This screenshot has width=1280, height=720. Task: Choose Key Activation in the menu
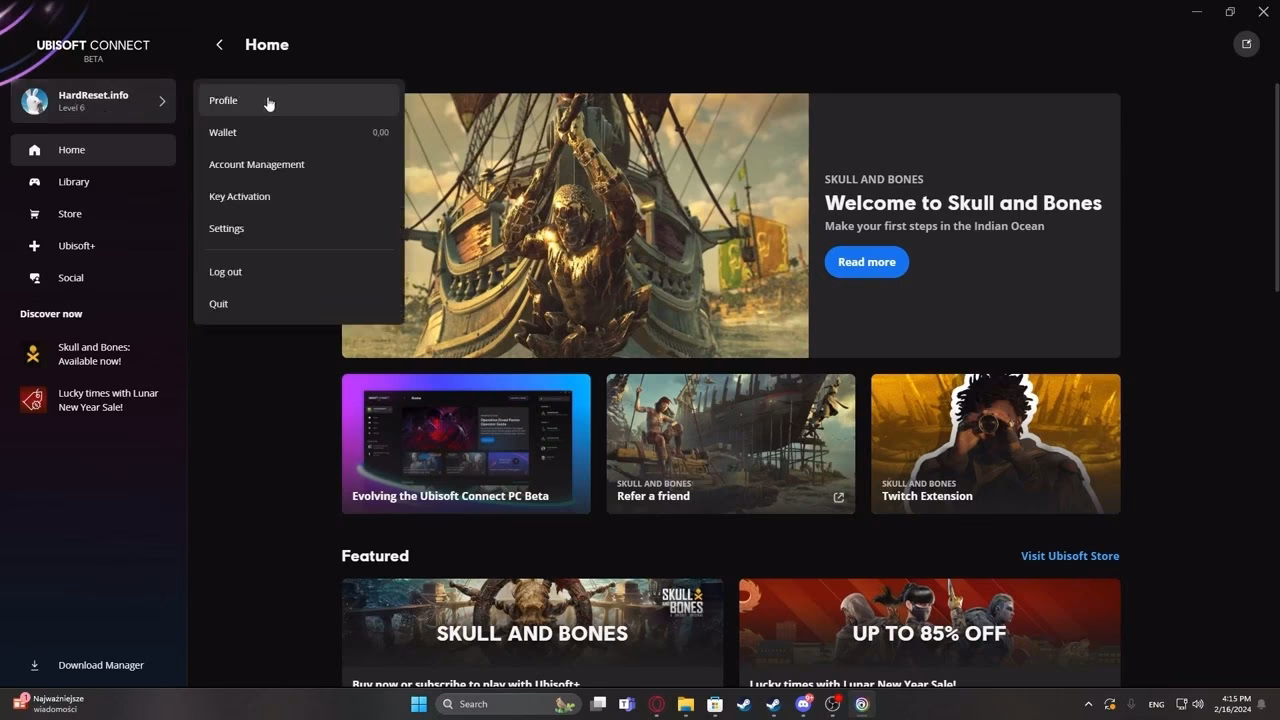pyautogui.click(x=298, y=196)
